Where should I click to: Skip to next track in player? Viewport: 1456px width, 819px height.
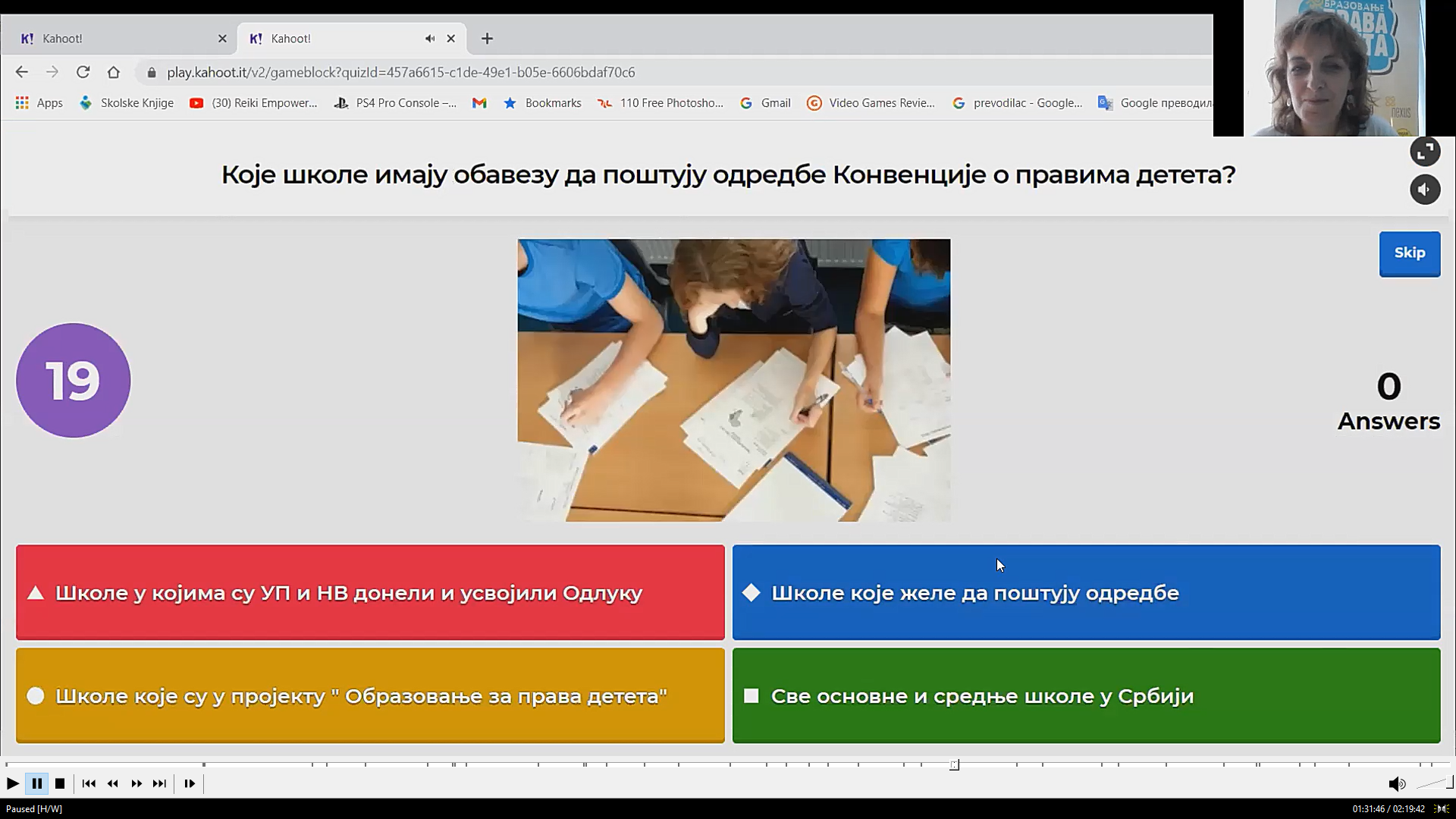[159, 783]
